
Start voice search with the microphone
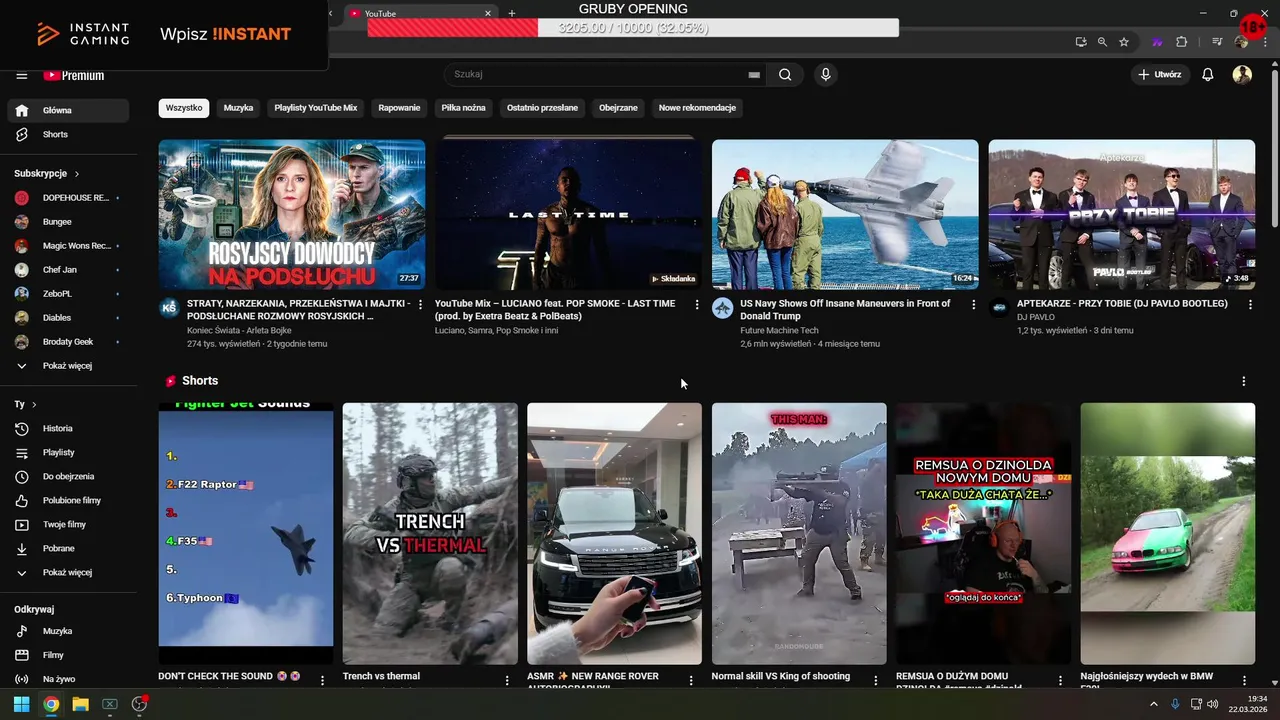[825, 74]
